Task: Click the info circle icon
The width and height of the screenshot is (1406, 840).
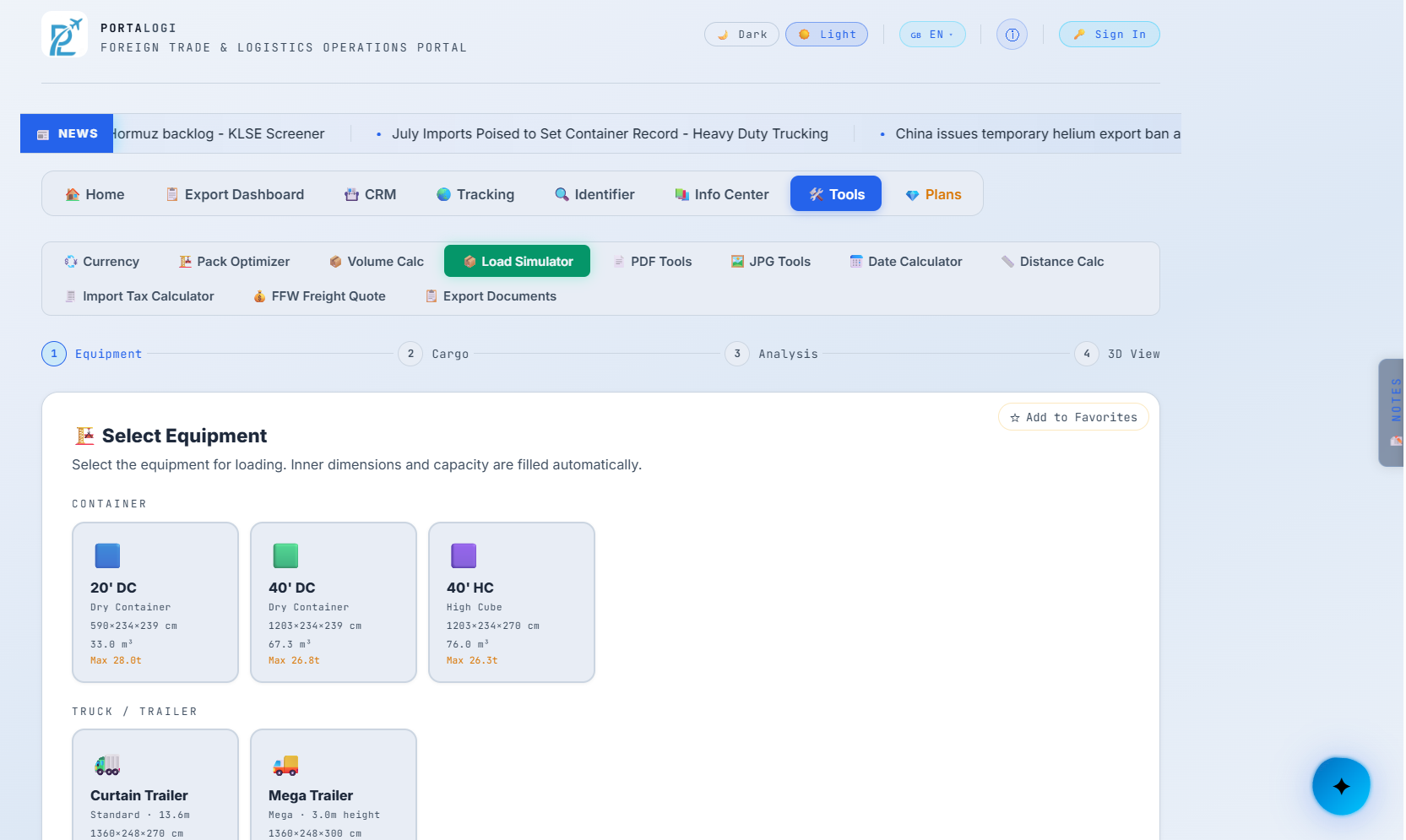Action: pyautogui.click(x=1012, y=35)
